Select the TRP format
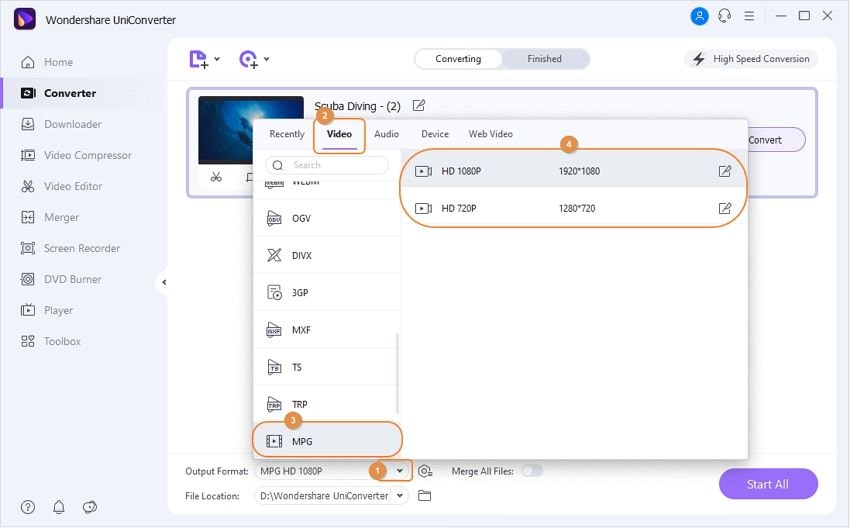The width and height of the screenshot is (850, 528). pyautogui.click(x=327, y=404)
